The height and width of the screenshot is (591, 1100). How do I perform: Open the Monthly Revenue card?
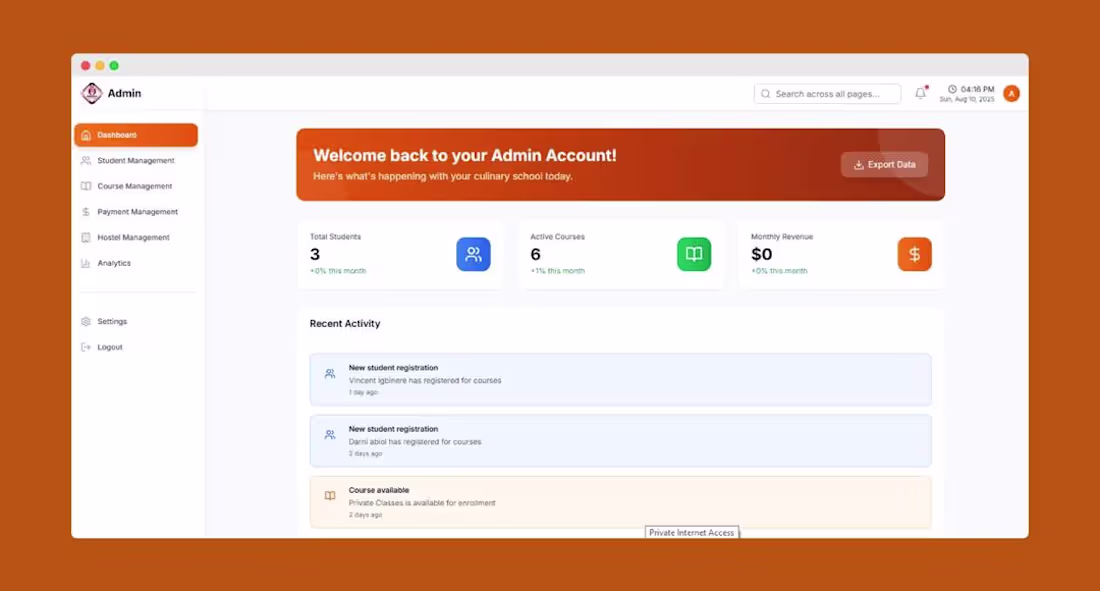point(841,255)
